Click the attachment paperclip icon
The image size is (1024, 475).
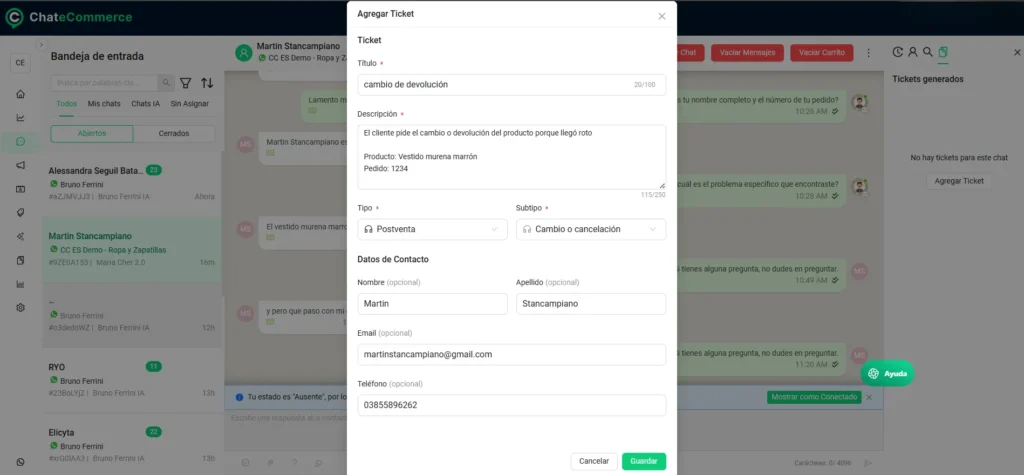270,463
